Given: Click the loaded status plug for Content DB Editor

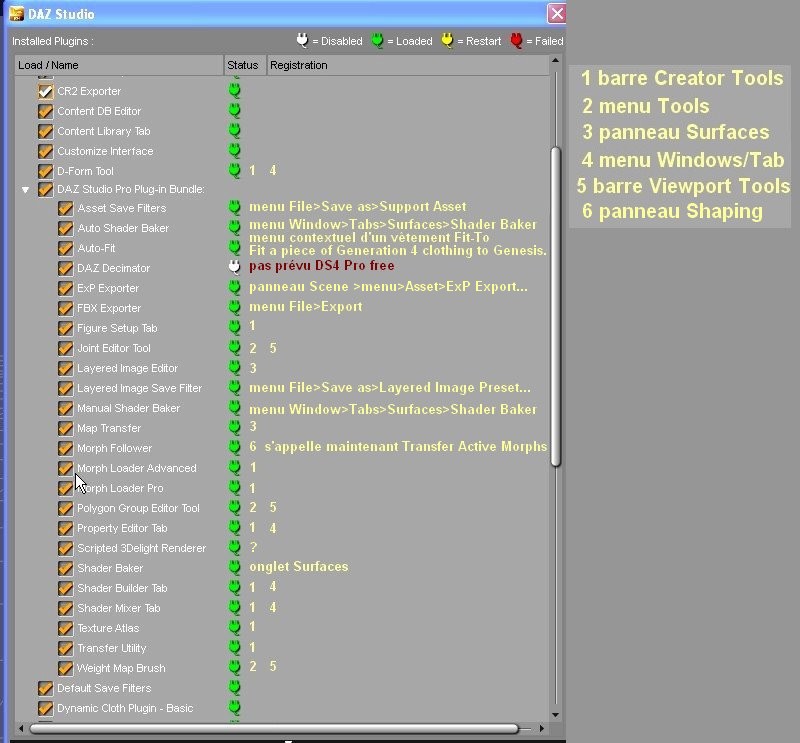Looking at the screenshot, I should tap(234, 111).
